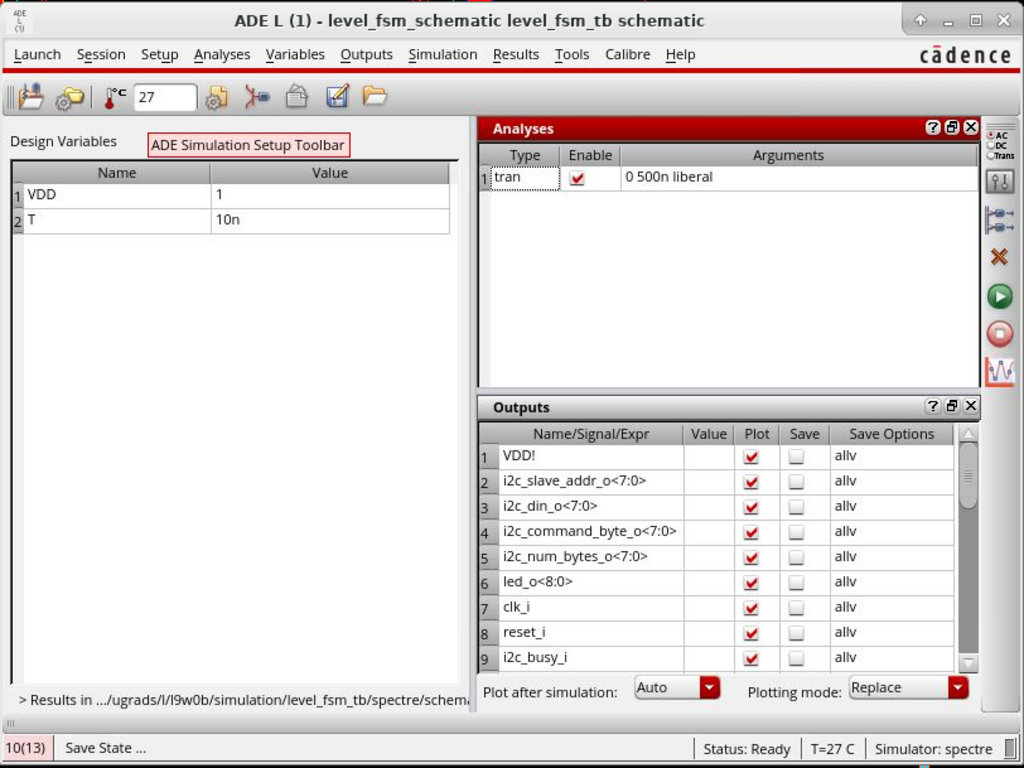
Task: Open help for the Outputs panel
Action: tap(933, 406)
